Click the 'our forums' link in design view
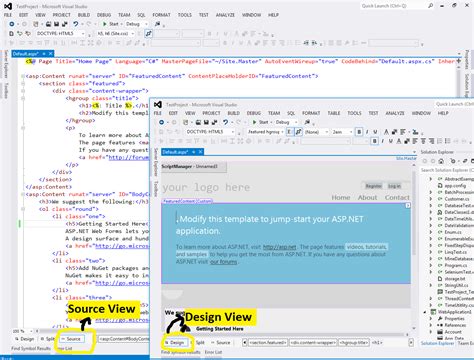This screenshot has height=360, width=474. coord(223,262)
